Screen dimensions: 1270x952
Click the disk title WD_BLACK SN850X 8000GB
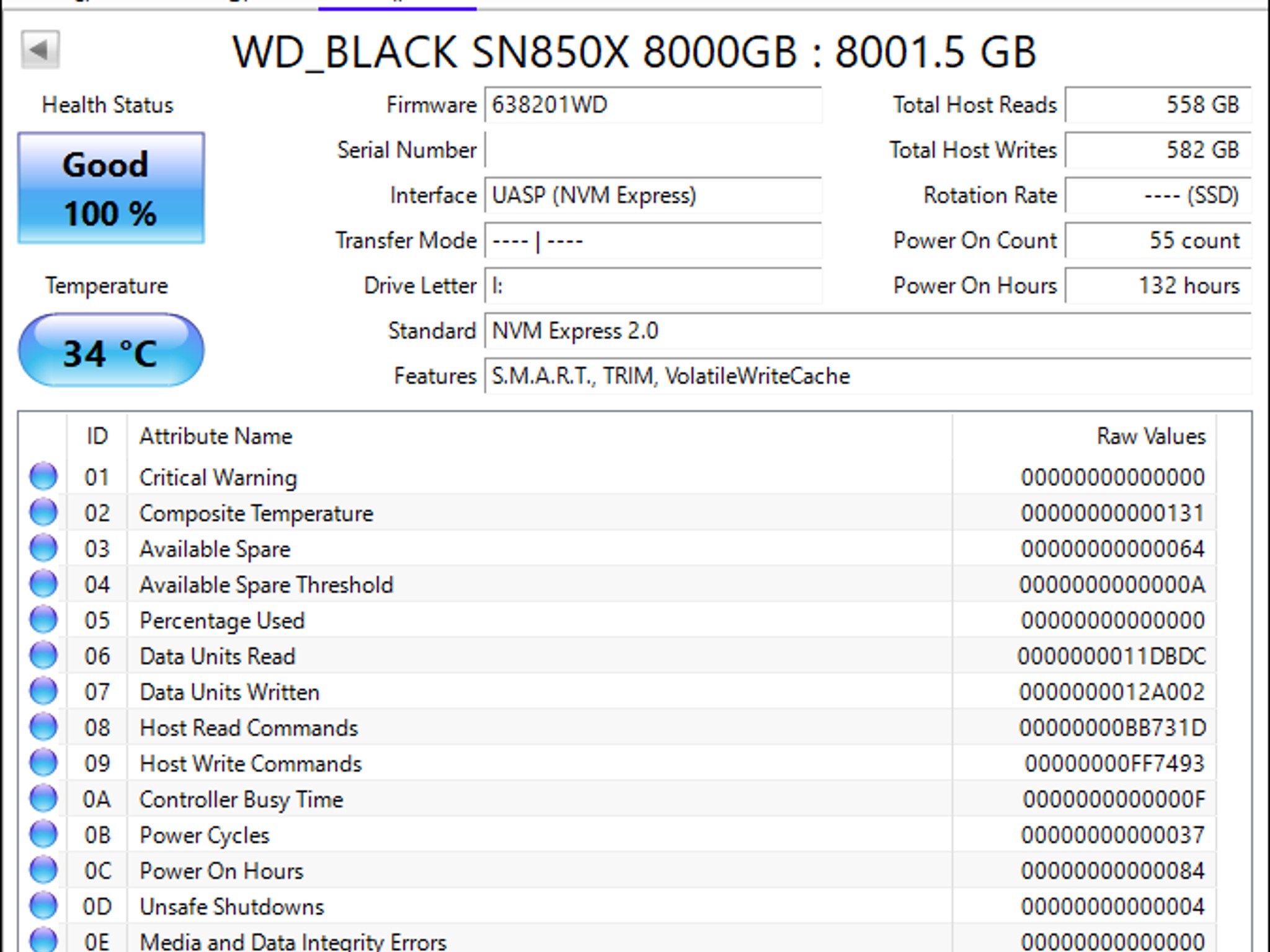click(515, 52)
